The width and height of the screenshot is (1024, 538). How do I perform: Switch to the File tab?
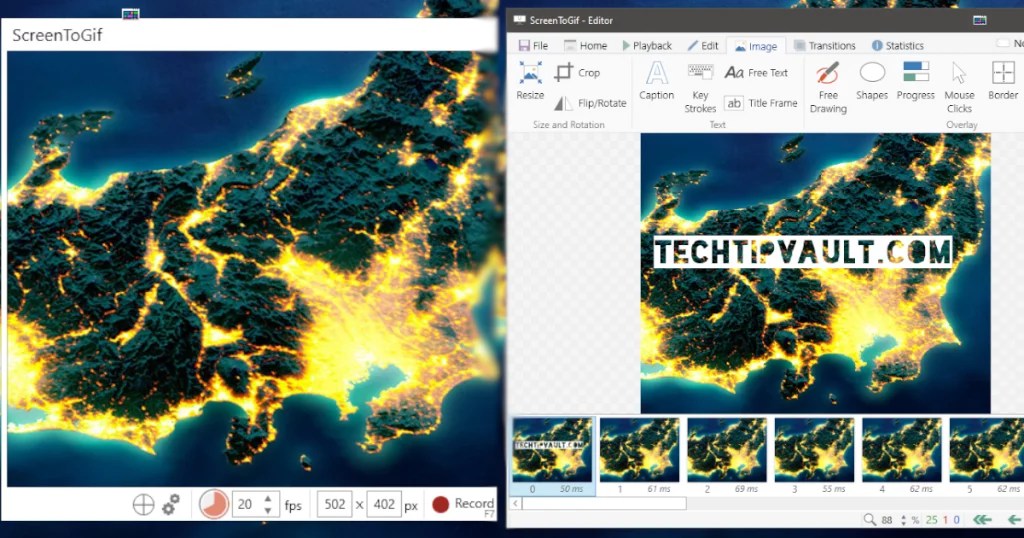(x=533, y=46)
